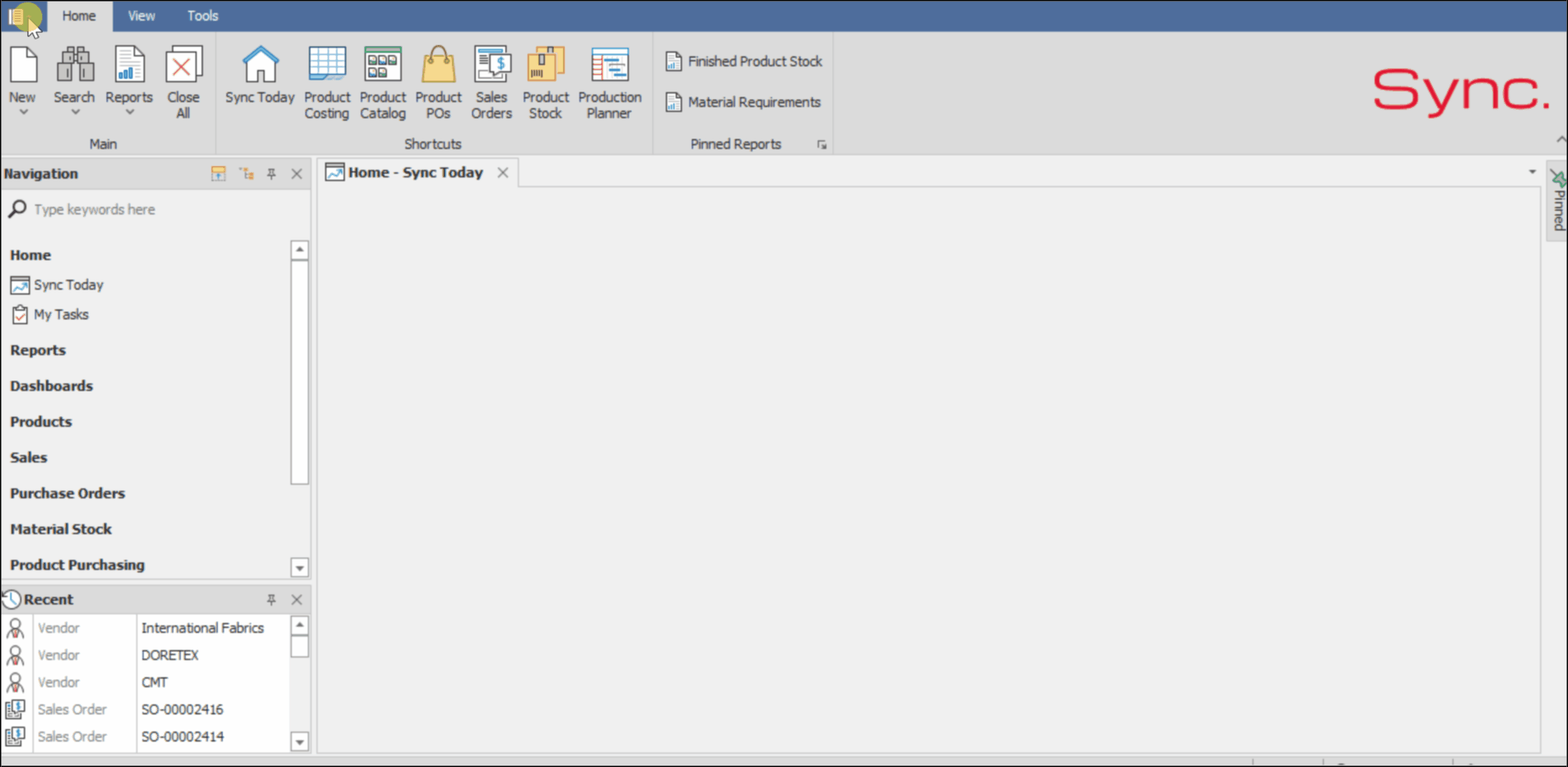The height and width of the screenshot is (767, 1568).
Task: Open Sync Today in Navigation
Action: point(57,285)
